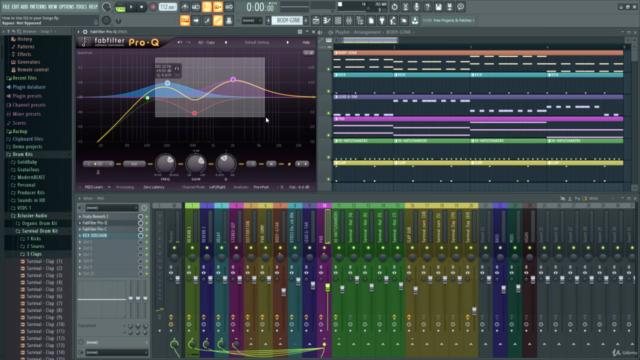This screenshot has width=640, height=360.
Task: Click the Play transport button
Action: pyautogui.click(x=131, y=7)
